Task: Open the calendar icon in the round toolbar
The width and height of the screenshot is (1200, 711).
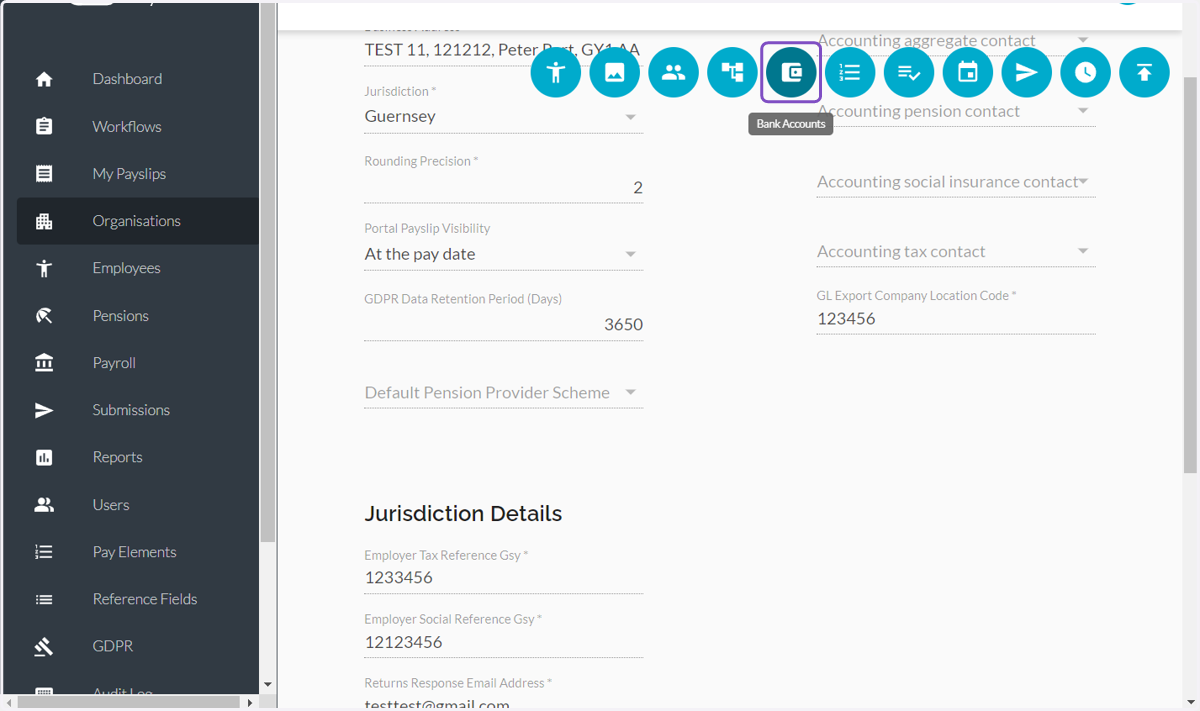Action: pos(968,72)
